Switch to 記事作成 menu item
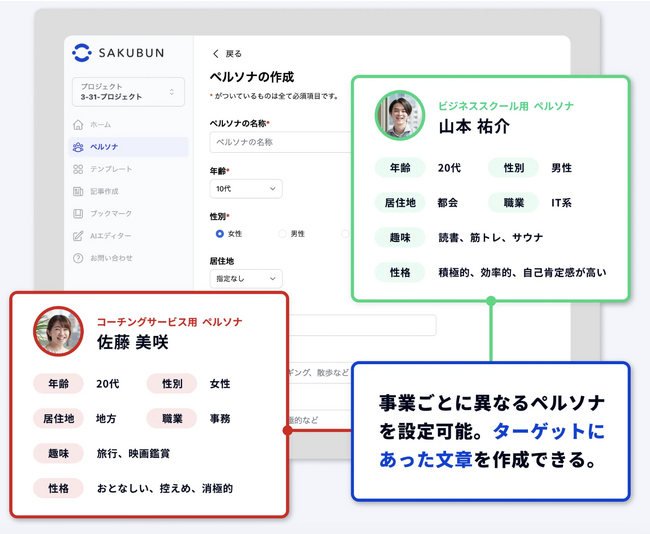 [104, 191]
